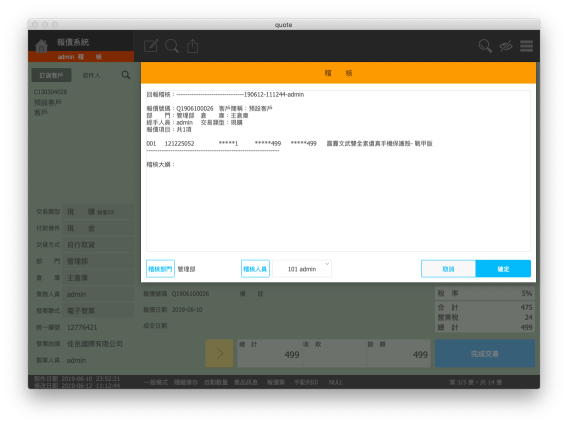This screenshot has height=426, width=568.
Task: Click the compose new quote pencil icon
Action: point(151,46)
